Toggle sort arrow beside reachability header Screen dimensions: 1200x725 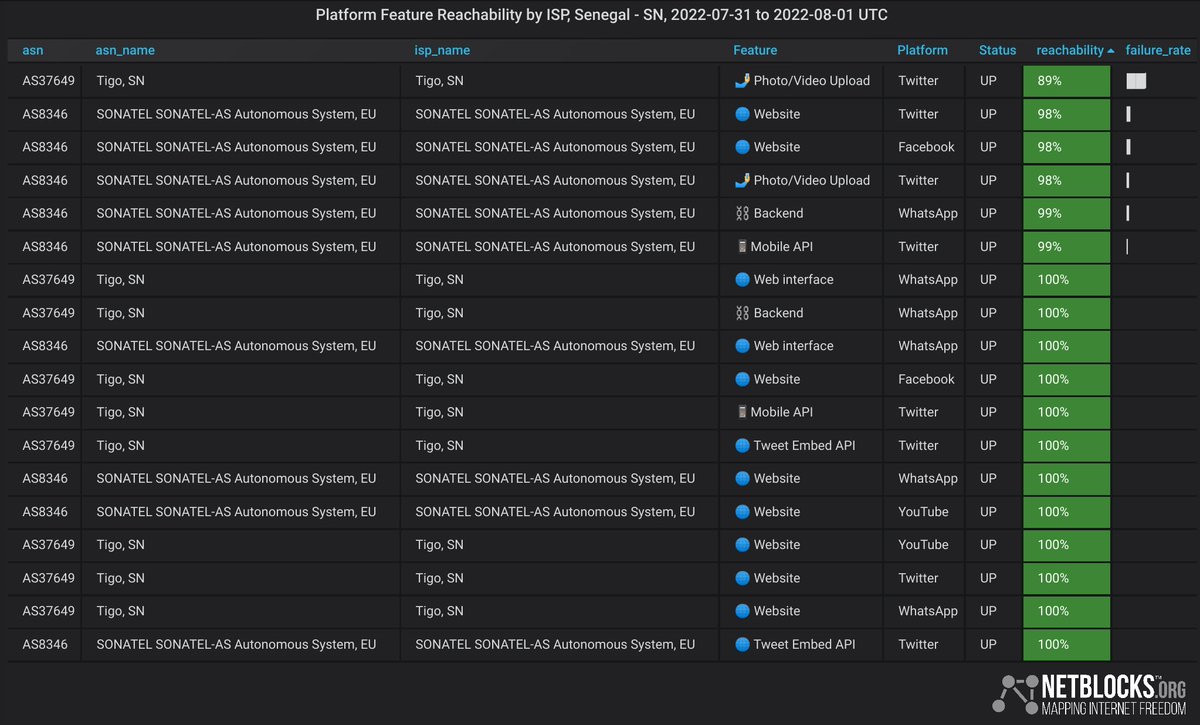[1111, 50]
